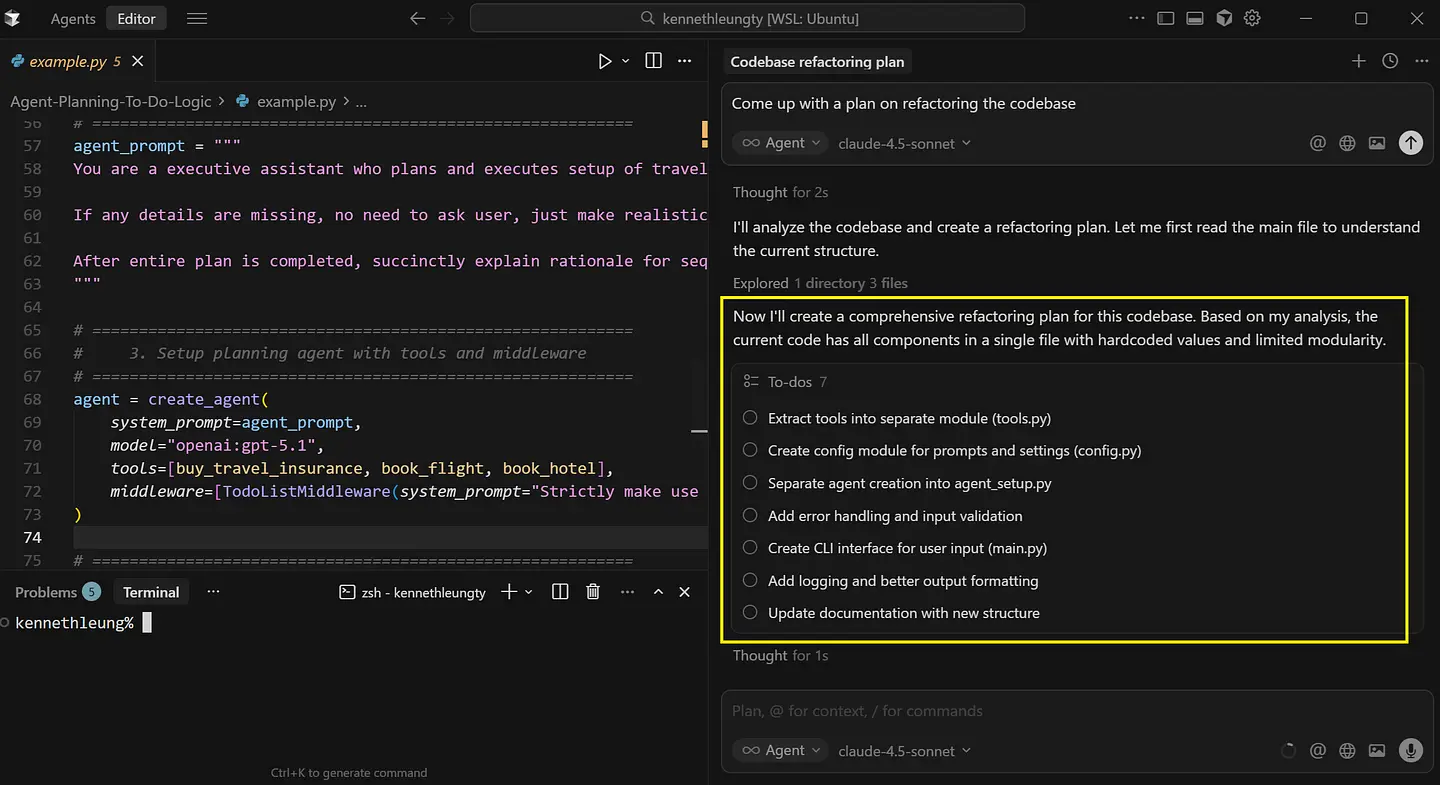
Task: Open the Agent mode dropdown in bottom input
Action: click(x=781, y=751)
